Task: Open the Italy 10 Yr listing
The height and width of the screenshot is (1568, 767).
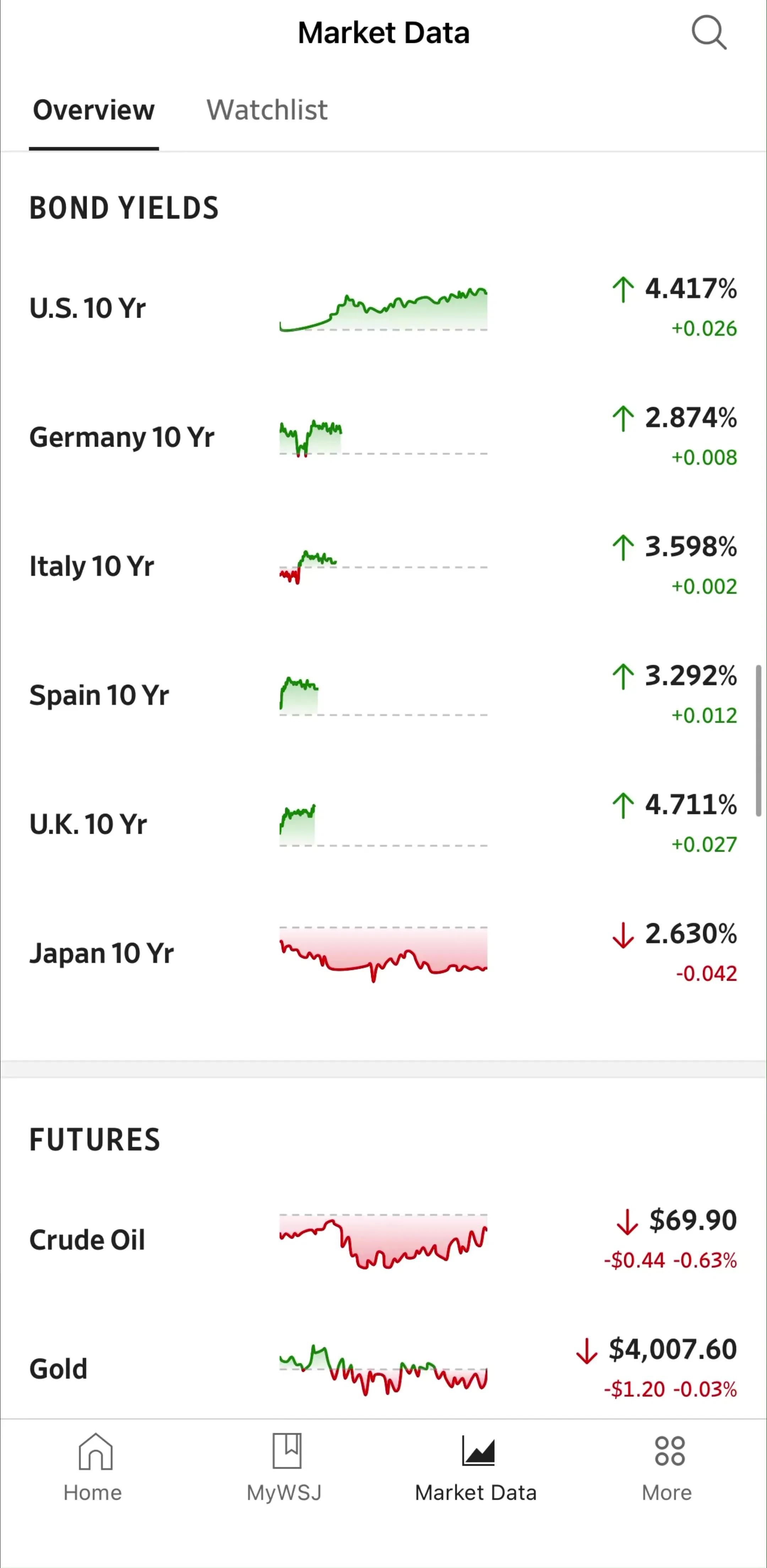Action: (x=383, y=567)
